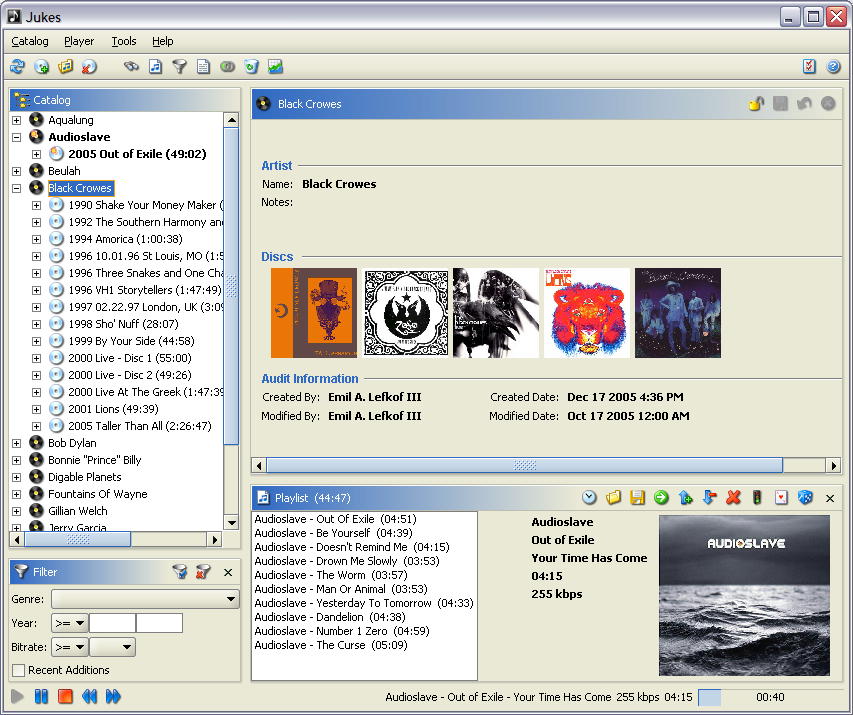Click the red X remove icon in Playlist

[x=733, y=497]
